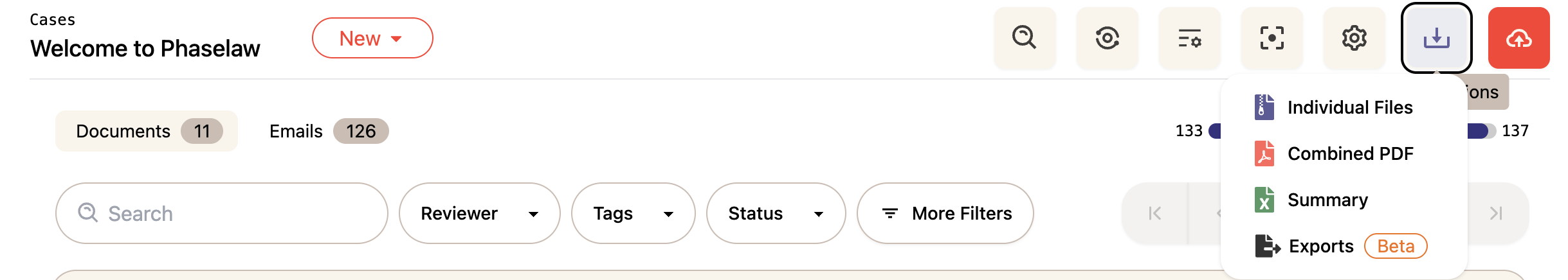The image size is (1568, 280).
Task: Switch to the Emails tab
Action: (329, 131)
